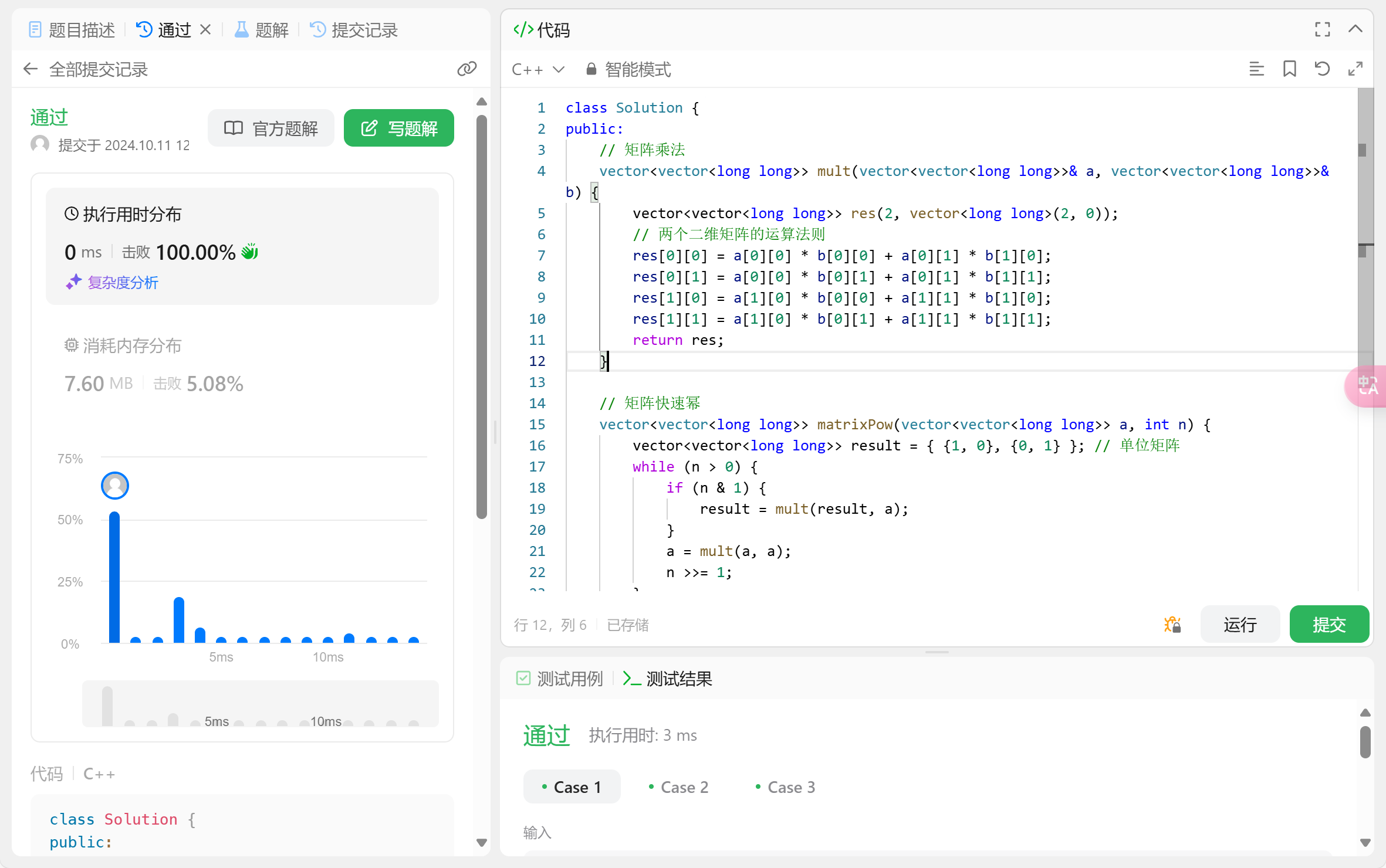Click the panel divider handle above 测试用例
Viewport: 1386px width, 868px height.
(937, 652)
